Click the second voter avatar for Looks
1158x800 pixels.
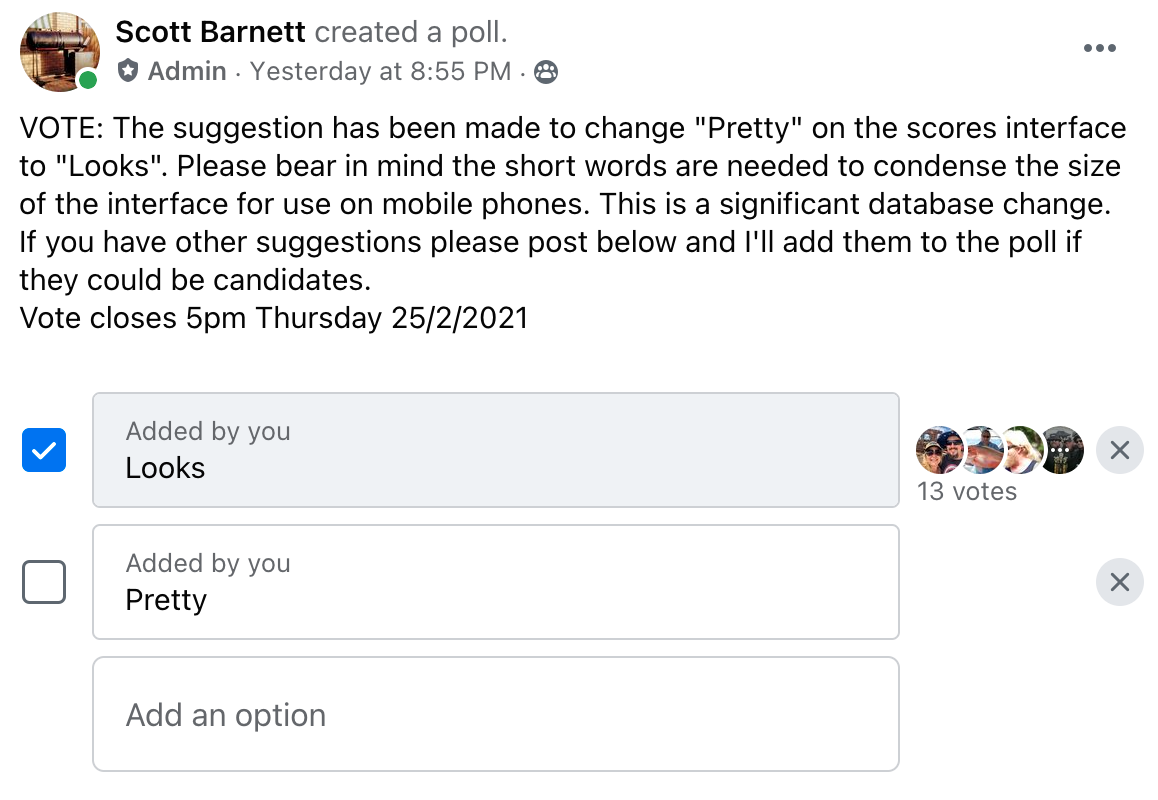(983, 450)
